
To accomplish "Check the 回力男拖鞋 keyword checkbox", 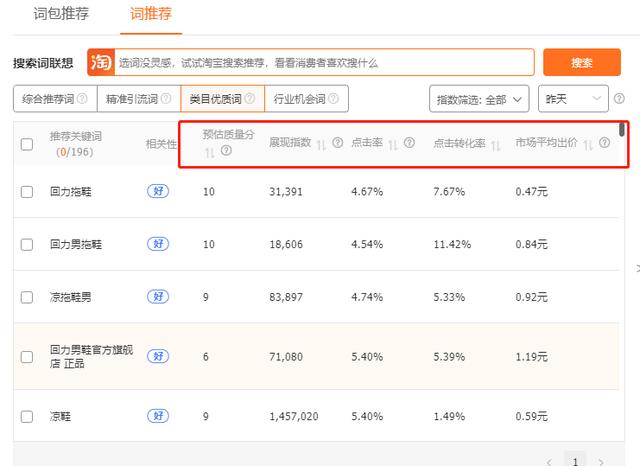I will [x=27, y=244].
